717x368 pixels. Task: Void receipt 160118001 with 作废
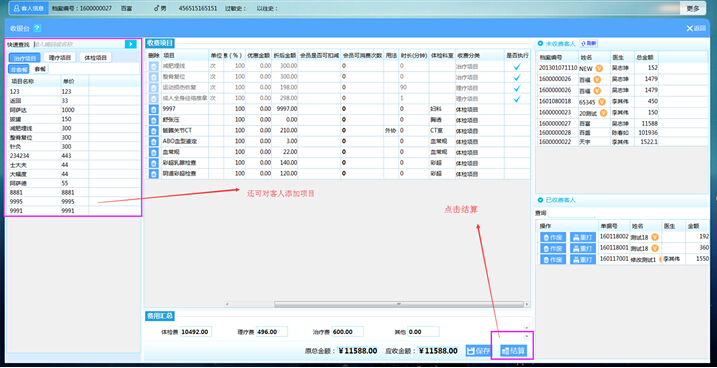click(552, 248)
